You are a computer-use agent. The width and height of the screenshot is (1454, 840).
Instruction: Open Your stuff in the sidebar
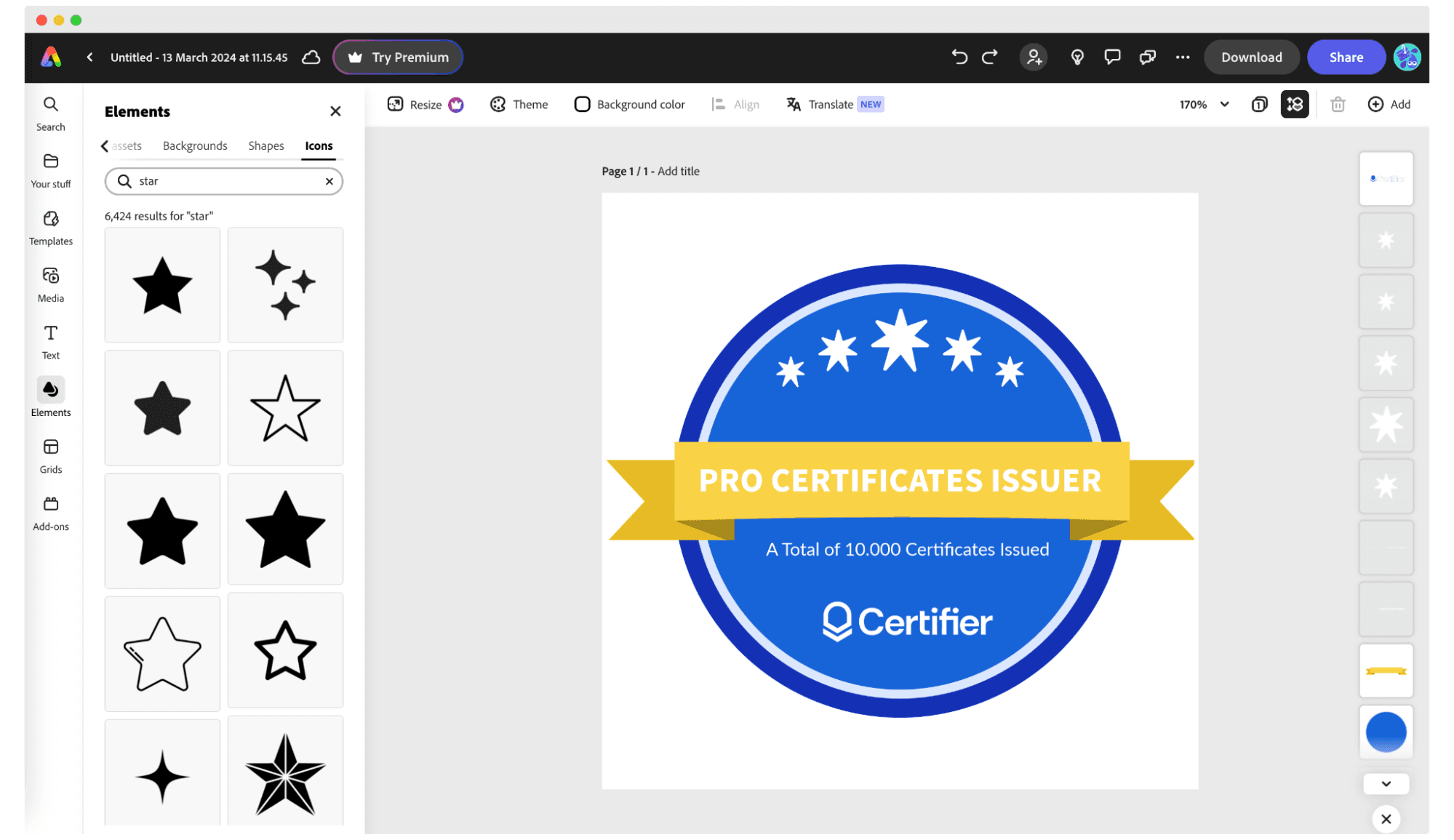click(x=51, y=171)
